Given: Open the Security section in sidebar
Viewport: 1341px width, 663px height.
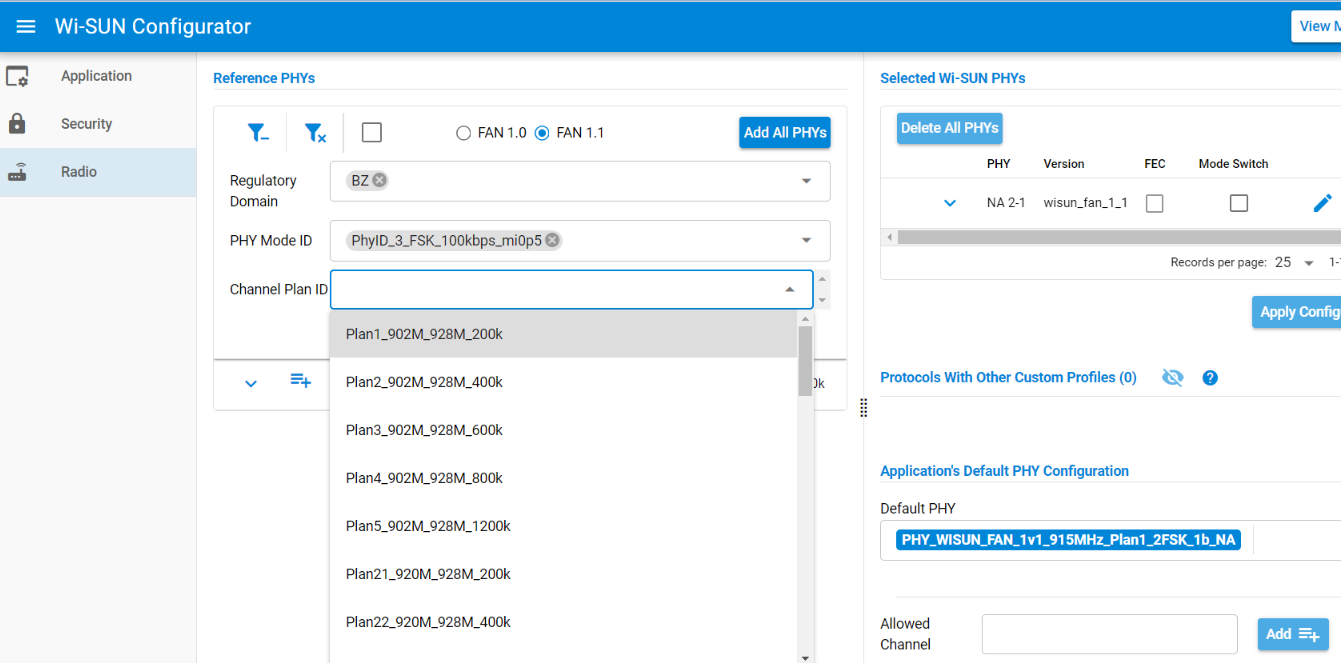Looking at the screenshot, I should [x=86, y=124].
